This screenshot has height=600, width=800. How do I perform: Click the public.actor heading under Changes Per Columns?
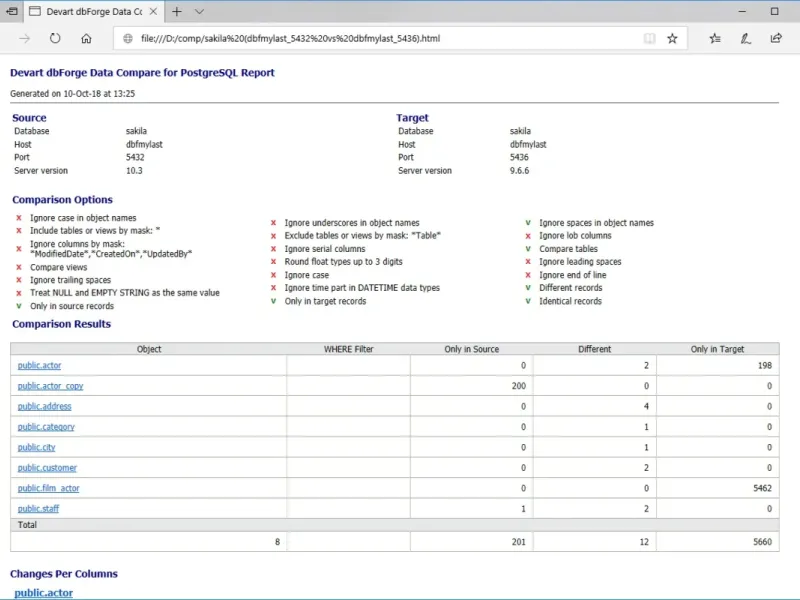pyautogui.click(x=43, y=593)
